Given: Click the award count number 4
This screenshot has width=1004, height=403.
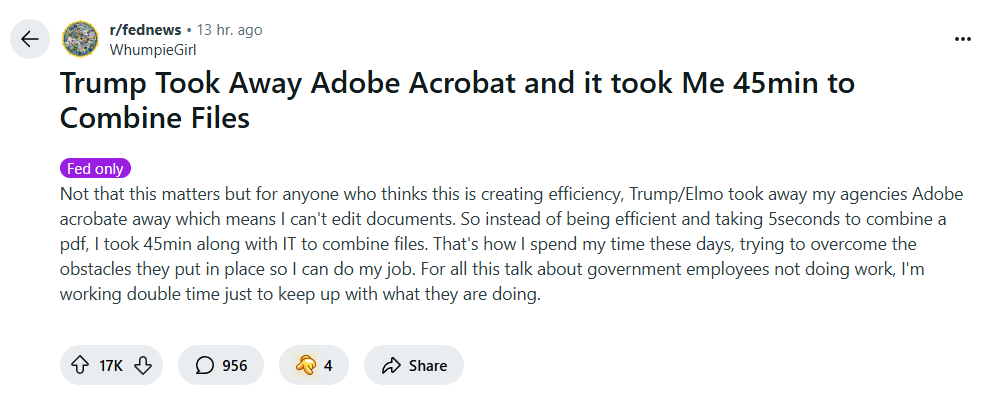Looking at the screenshot, I should click(x=328, y=366).
